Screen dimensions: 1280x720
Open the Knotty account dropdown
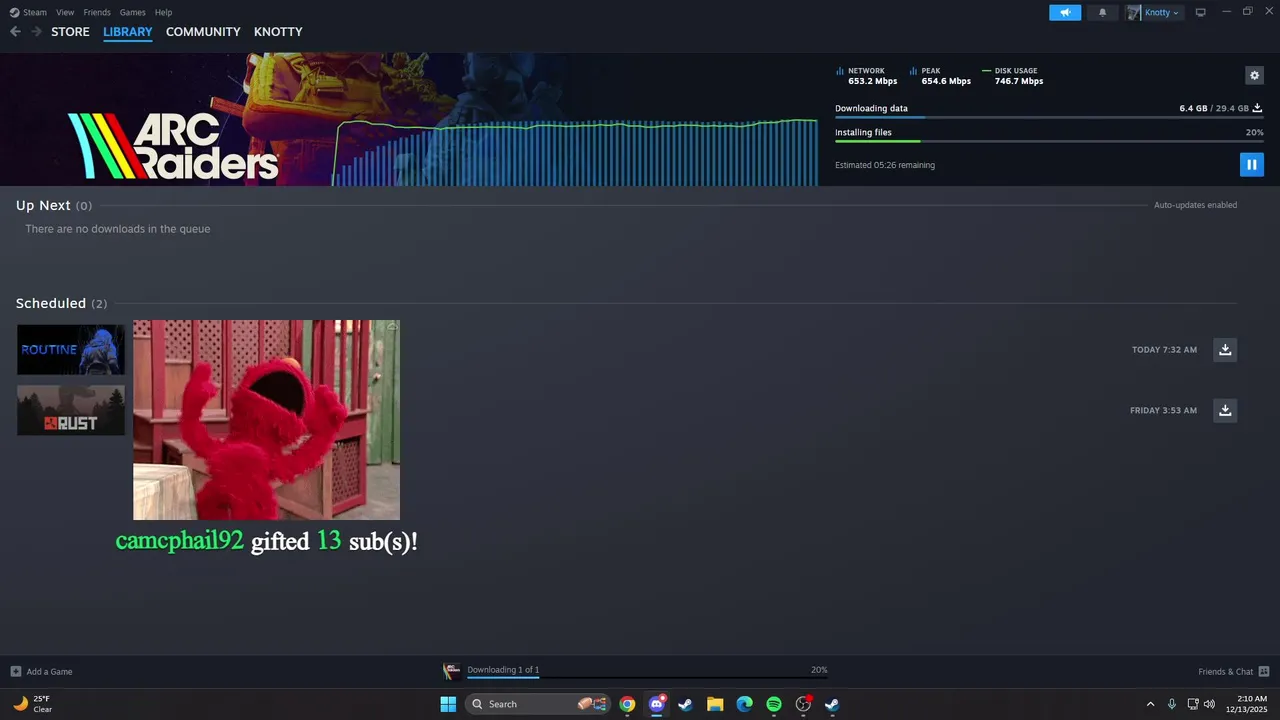1153,12
